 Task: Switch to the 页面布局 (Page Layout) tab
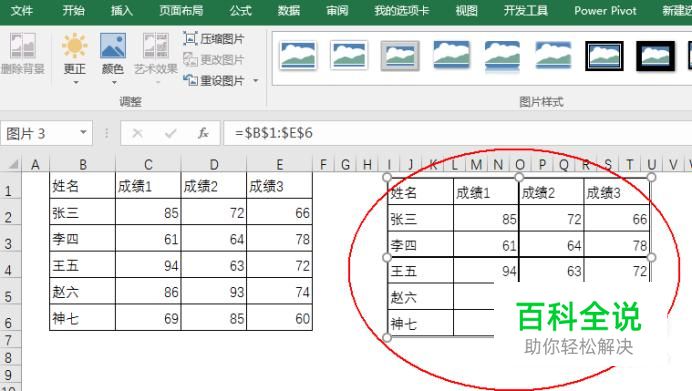181,11
